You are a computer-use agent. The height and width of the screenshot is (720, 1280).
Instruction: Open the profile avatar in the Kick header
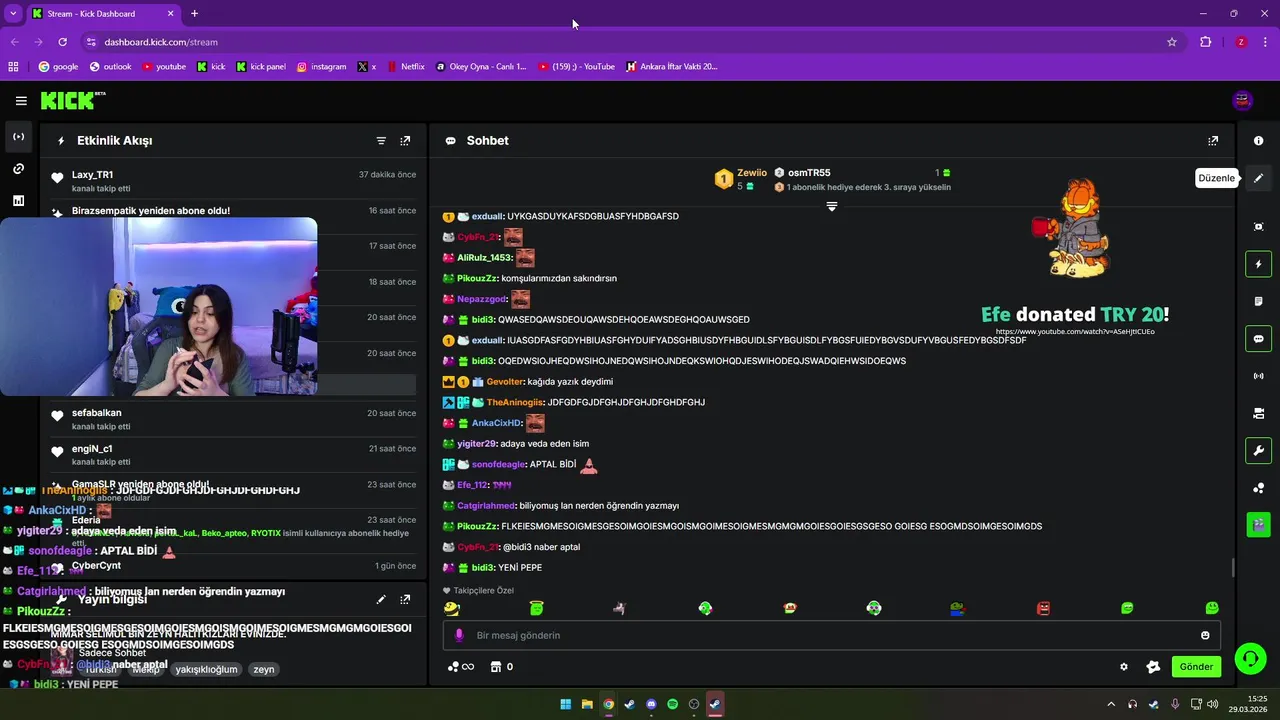click(1242, 100)
